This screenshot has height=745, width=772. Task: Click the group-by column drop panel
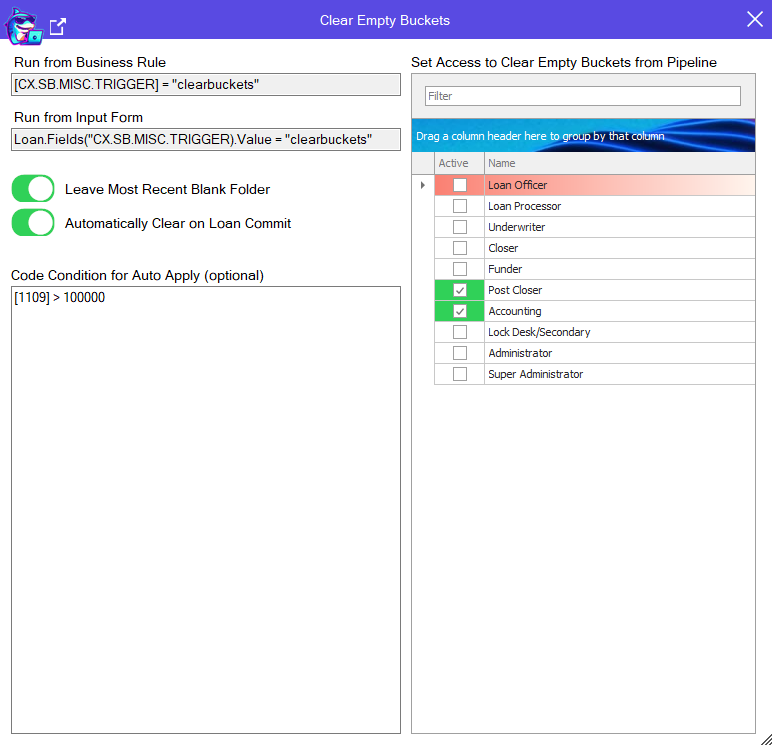583,136
